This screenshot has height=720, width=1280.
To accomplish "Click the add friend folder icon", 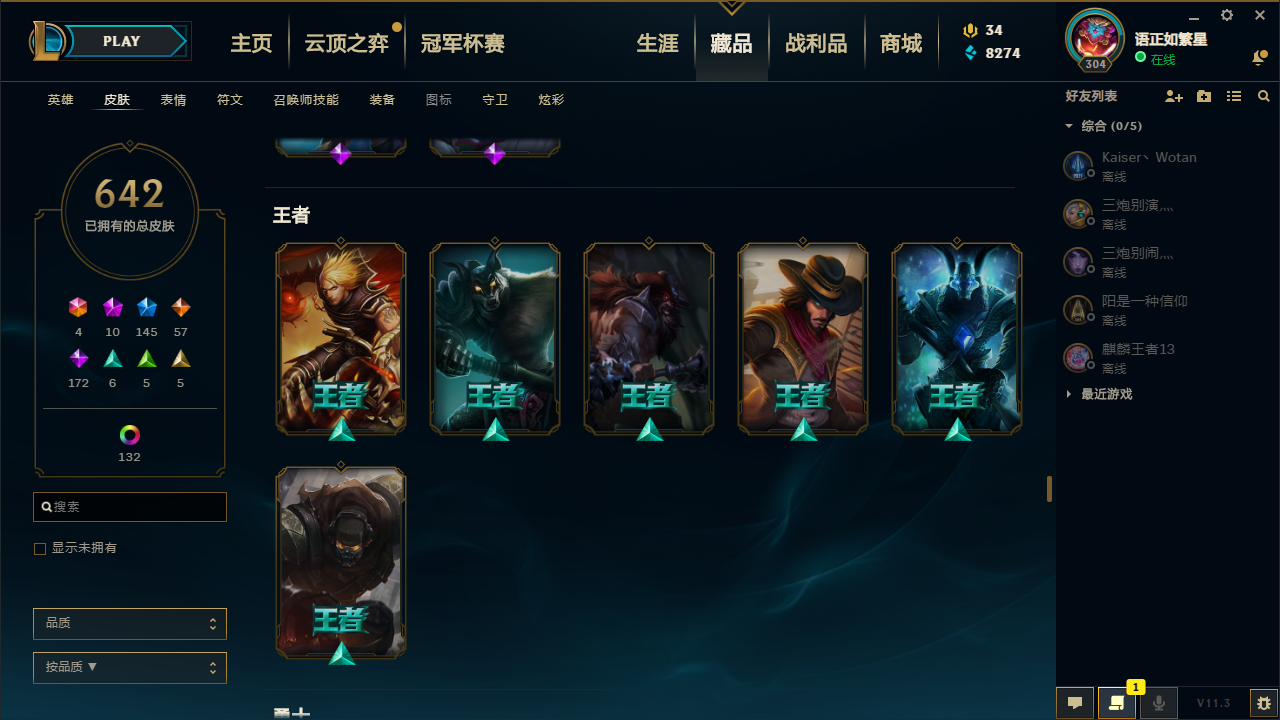I will point(1204,96).
